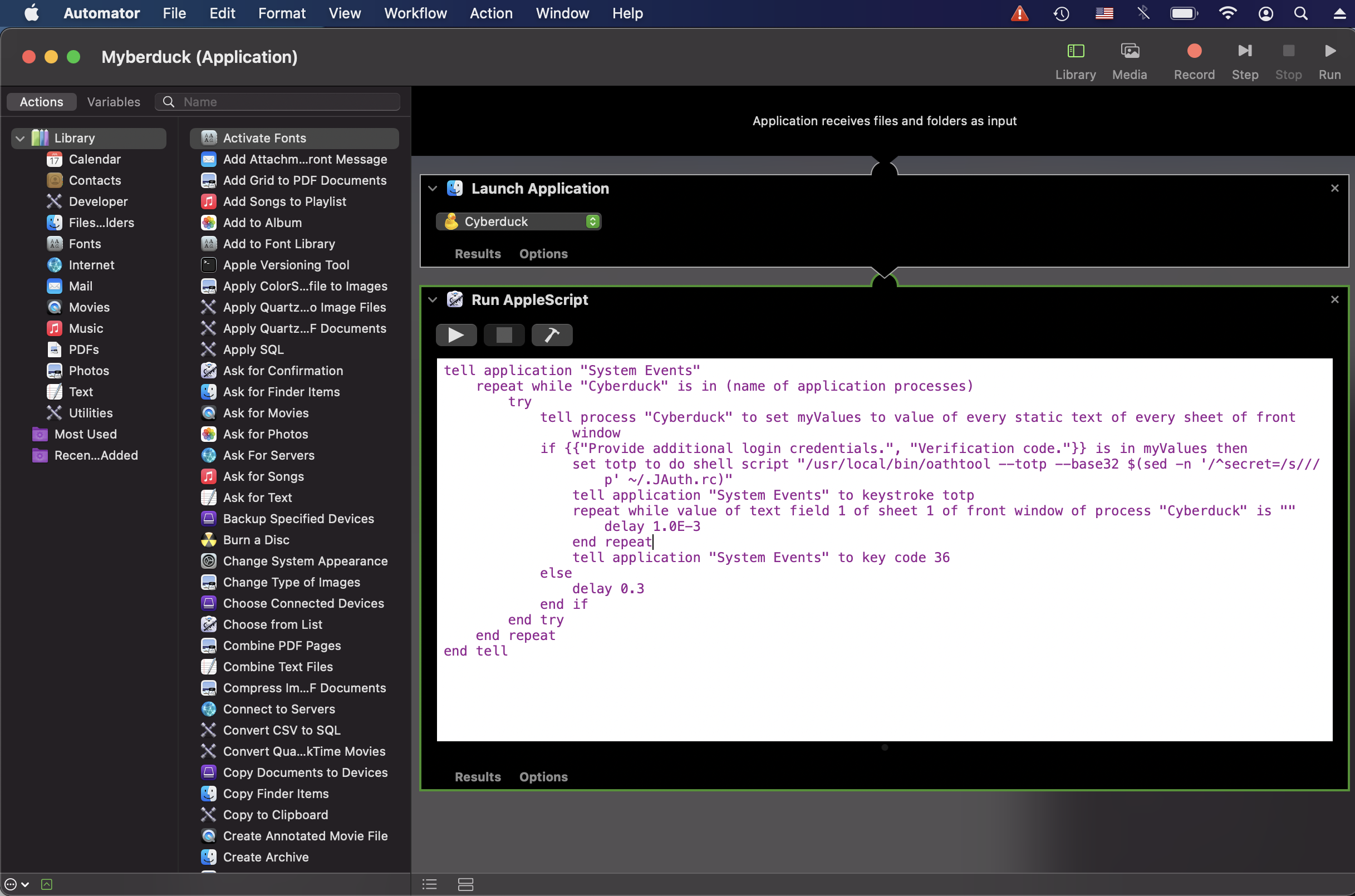Compile the AppleScript with the hammer icon

pyautogui.click(x=552, y=335)
